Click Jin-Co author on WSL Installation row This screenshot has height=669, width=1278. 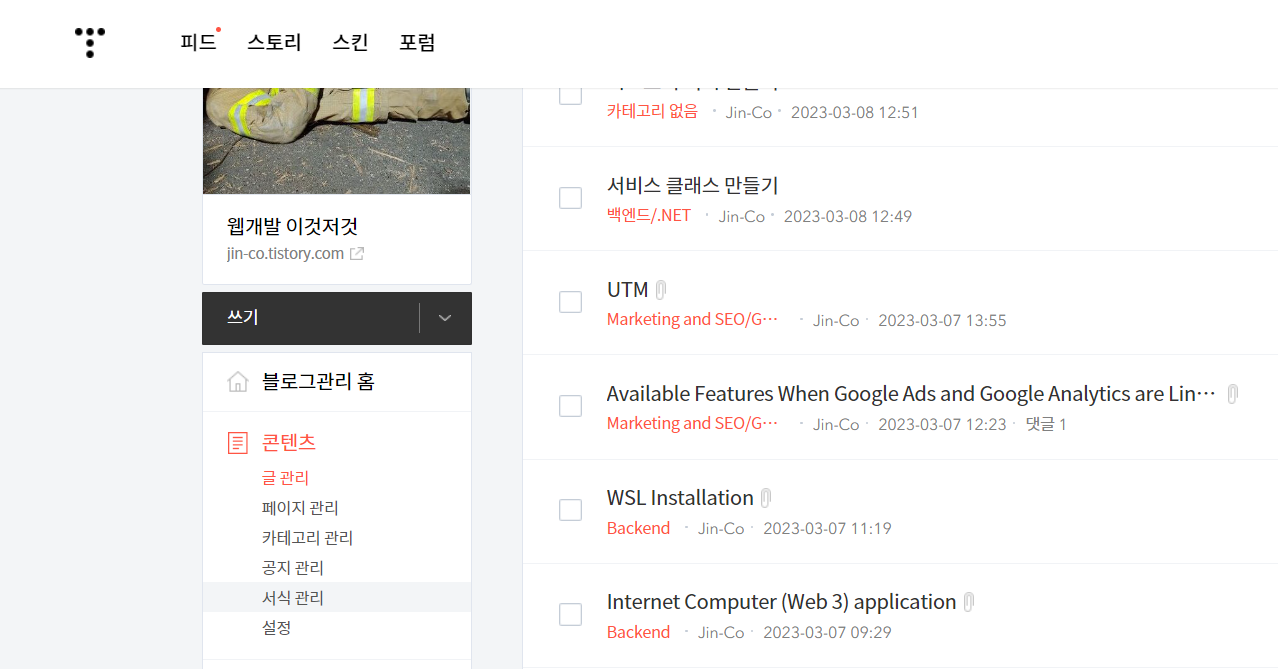pyautogui.click(x=721, y=529)
